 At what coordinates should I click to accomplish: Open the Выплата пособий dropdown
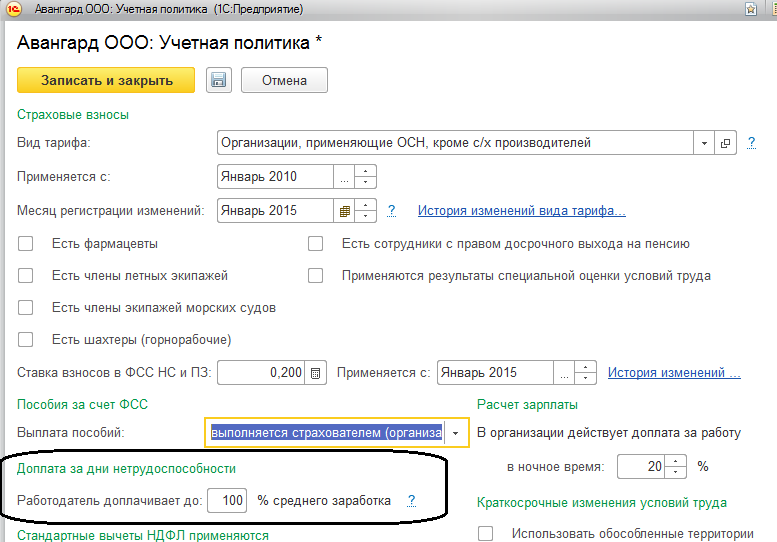click(x=456, y=433)
